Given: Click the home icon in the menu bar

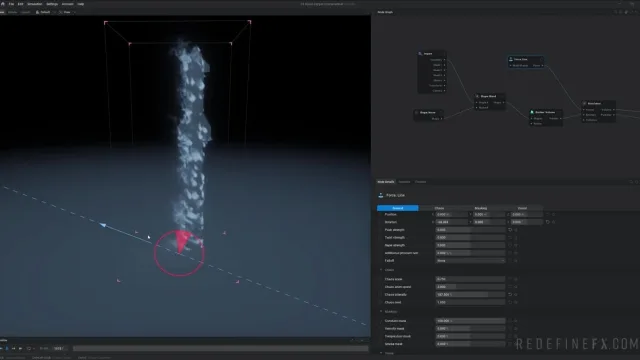Looking at the screenshot, I should 2,4.
